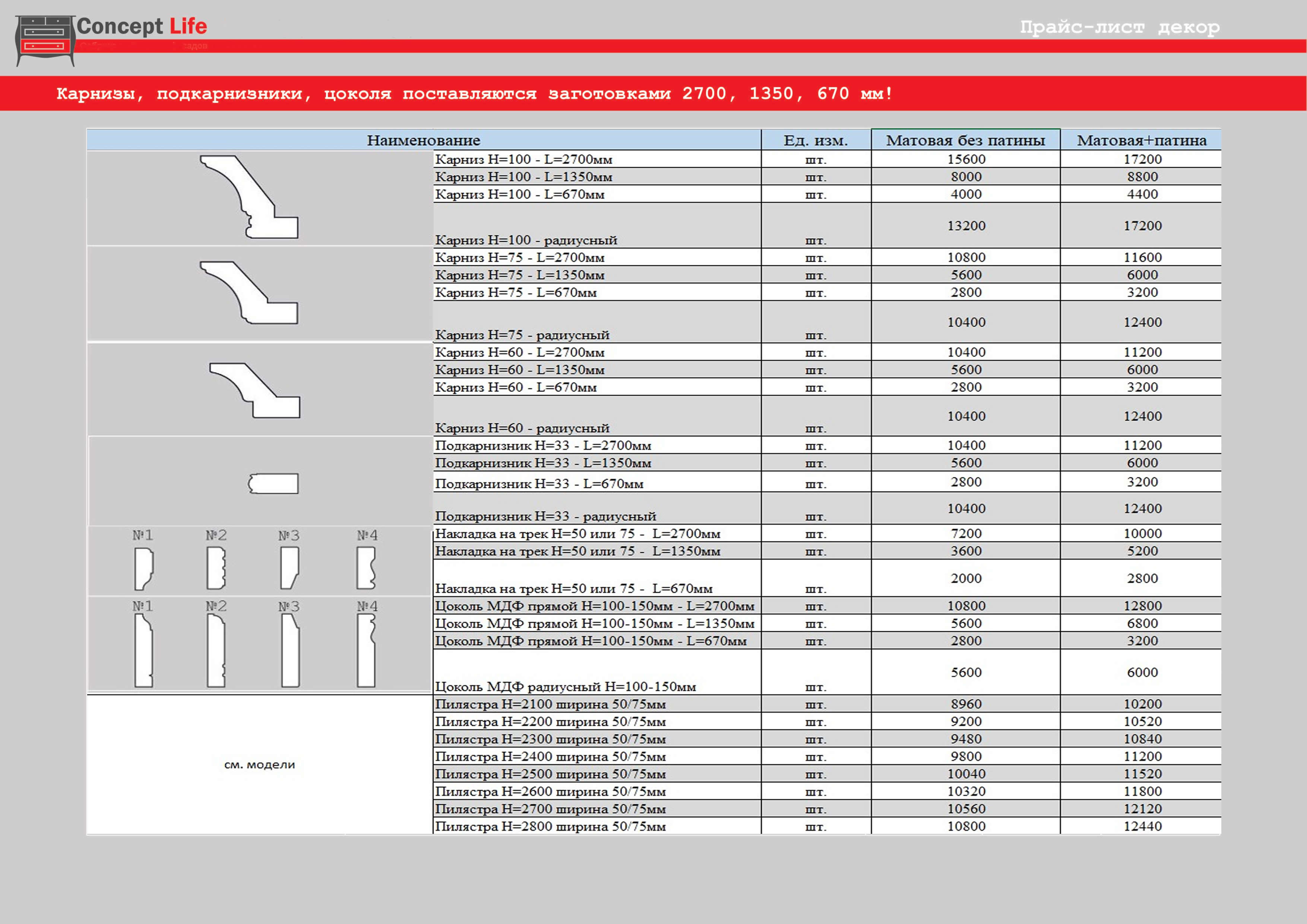Click track overlay profile №4 icon

[x=366, y=568]
